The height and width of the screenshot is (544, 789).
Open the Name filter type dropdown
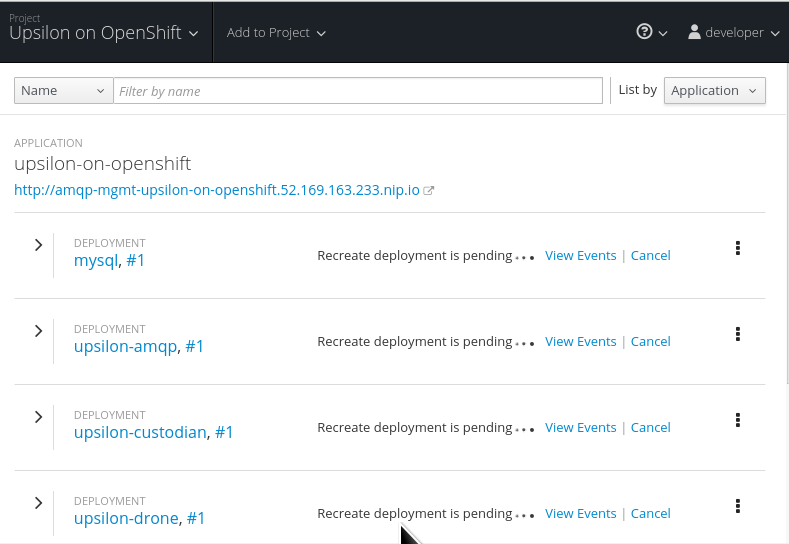click(x=63, y=91)
